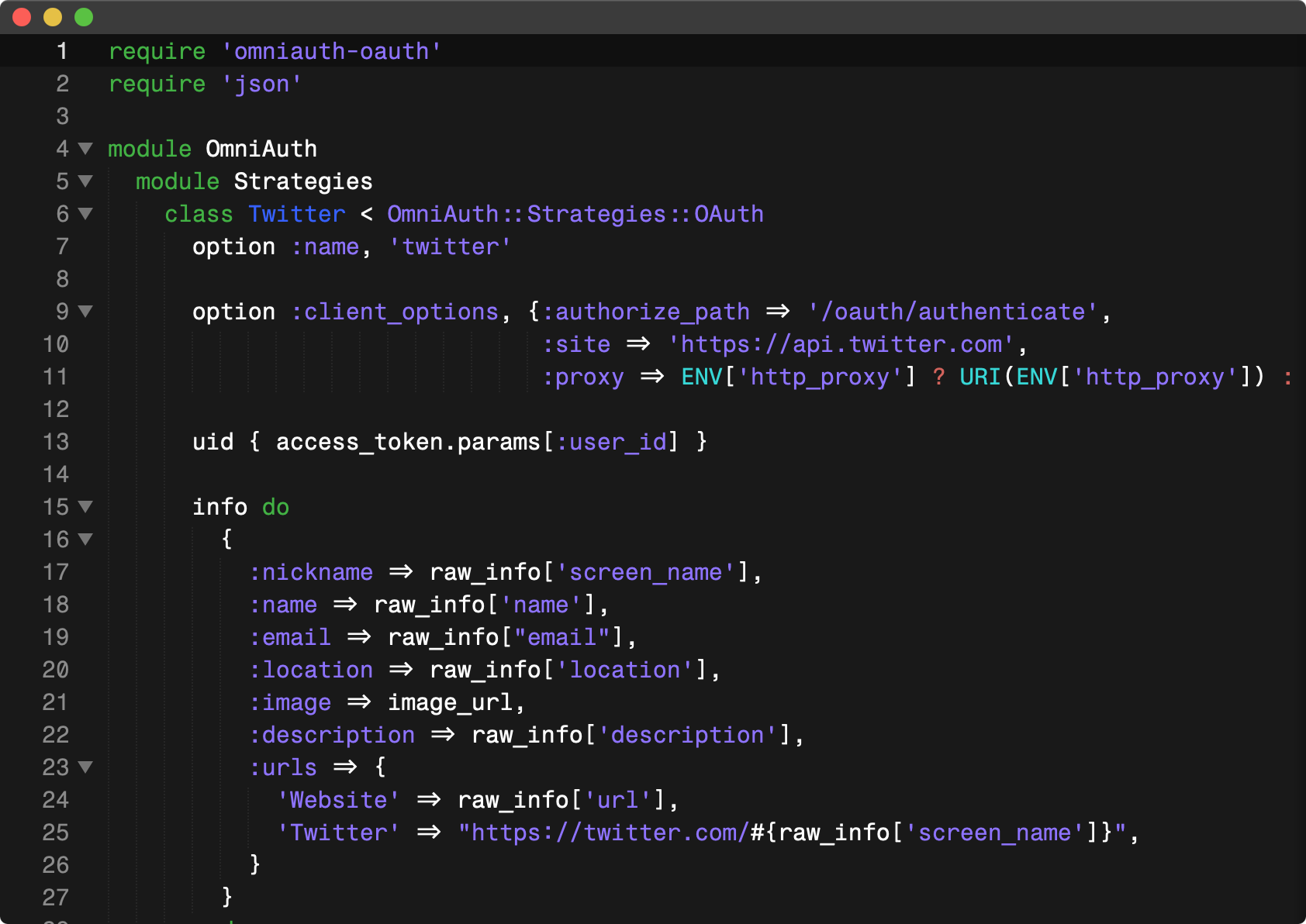Image resolution: width=1306 pixels, height=924 pixels.
Task: Click the :description symbol
Action: [332, 735]
